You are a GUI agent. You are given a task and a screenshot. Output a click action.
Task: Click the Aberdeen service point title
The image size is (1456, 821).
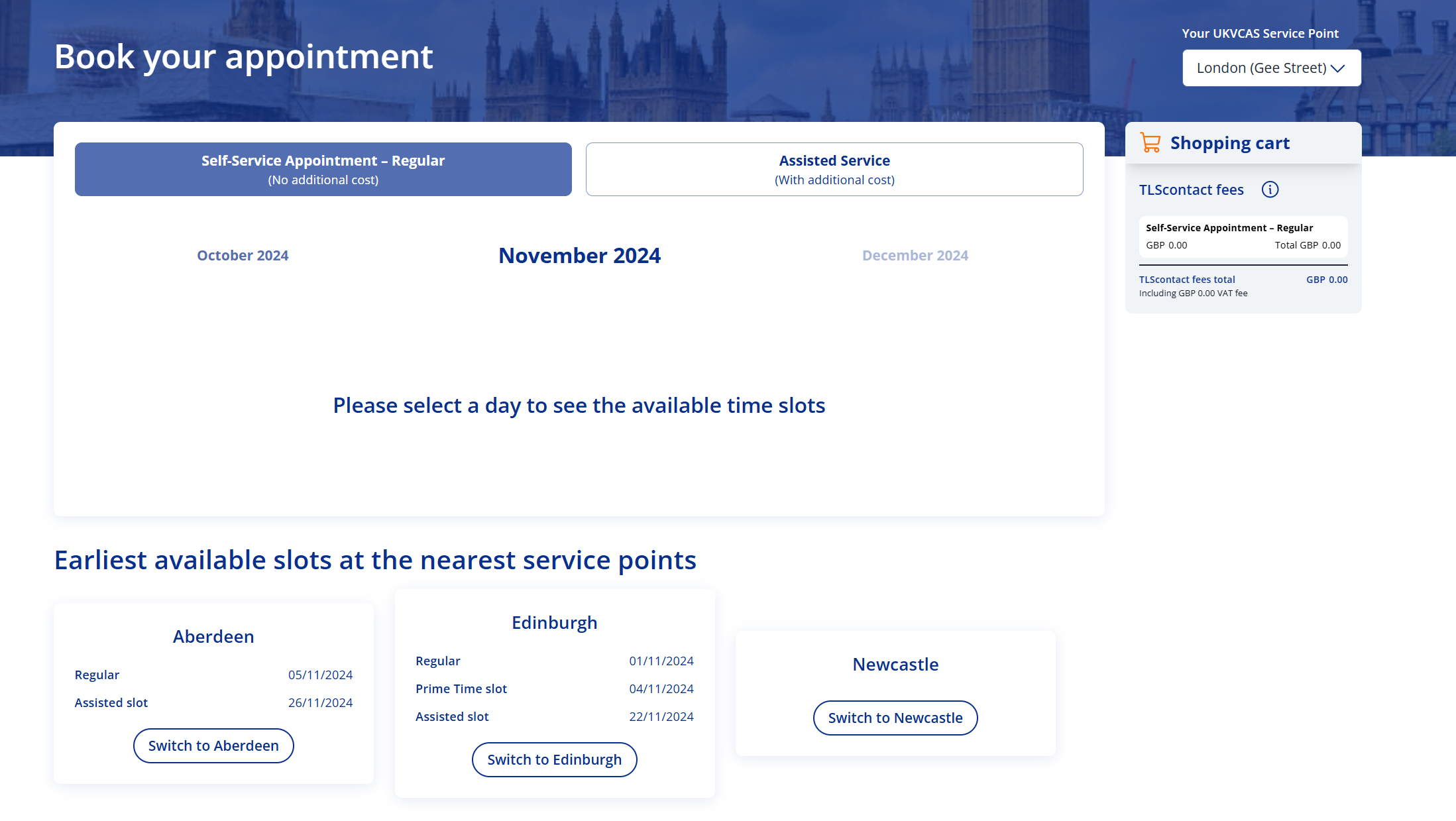(x=213, y=636)
